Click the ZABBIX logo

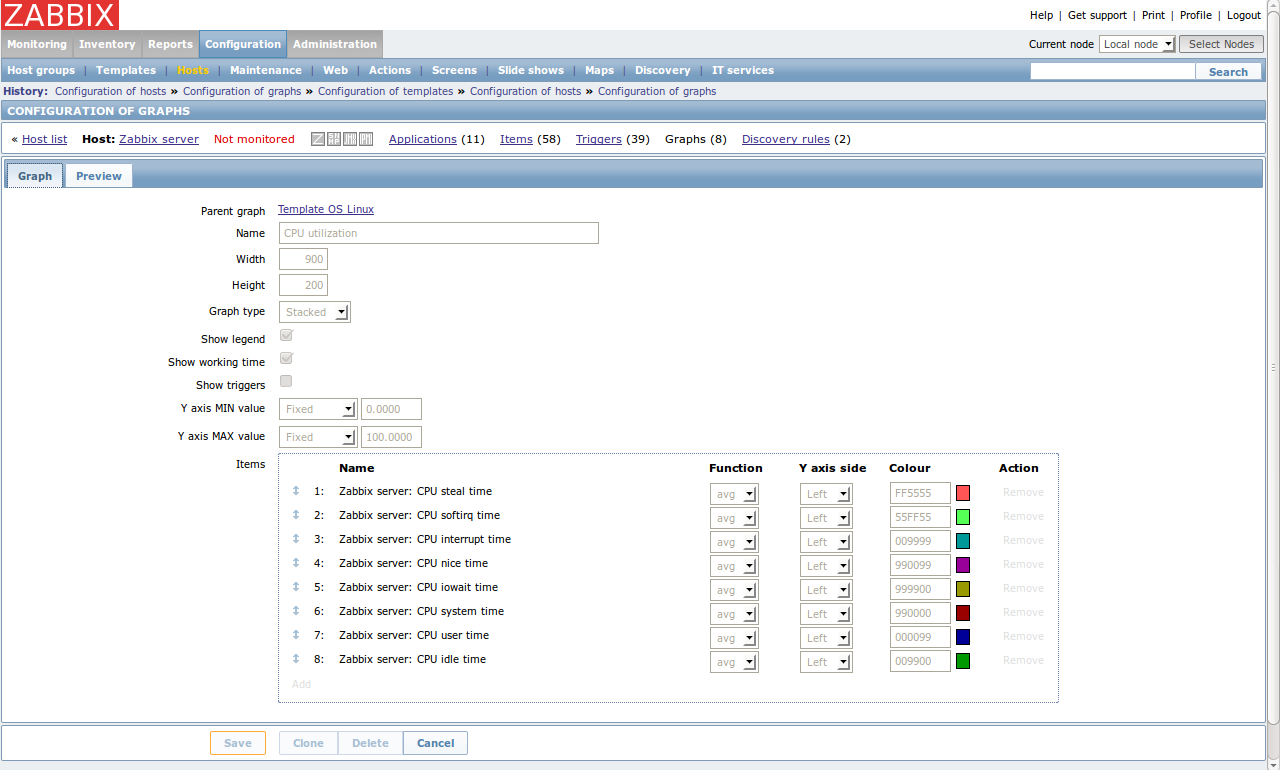pyautogui.click(x=60, y=15)
